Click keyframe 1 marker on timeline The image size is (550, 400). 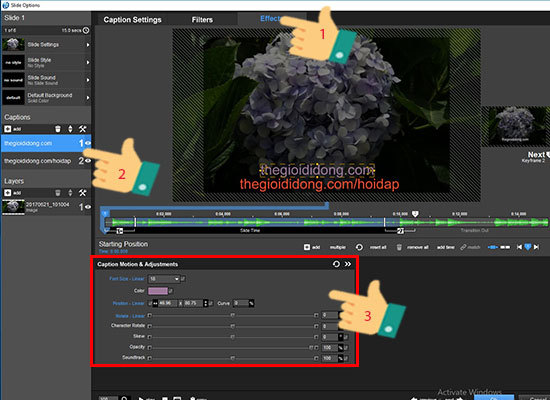(105, 213)
